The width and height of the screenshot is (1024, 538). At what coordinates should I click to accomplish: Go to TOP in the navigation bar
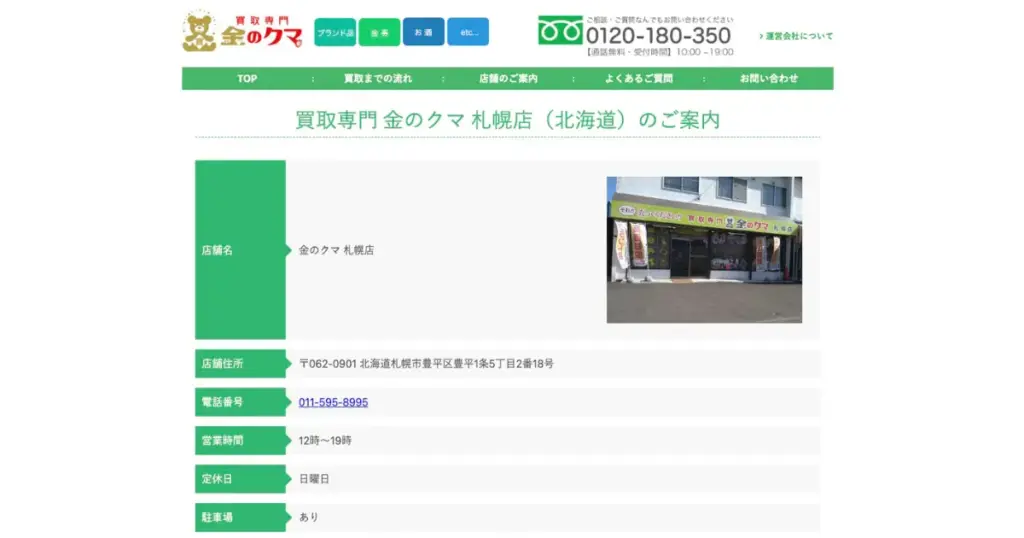pyautogui.click(x=247, y=78)
